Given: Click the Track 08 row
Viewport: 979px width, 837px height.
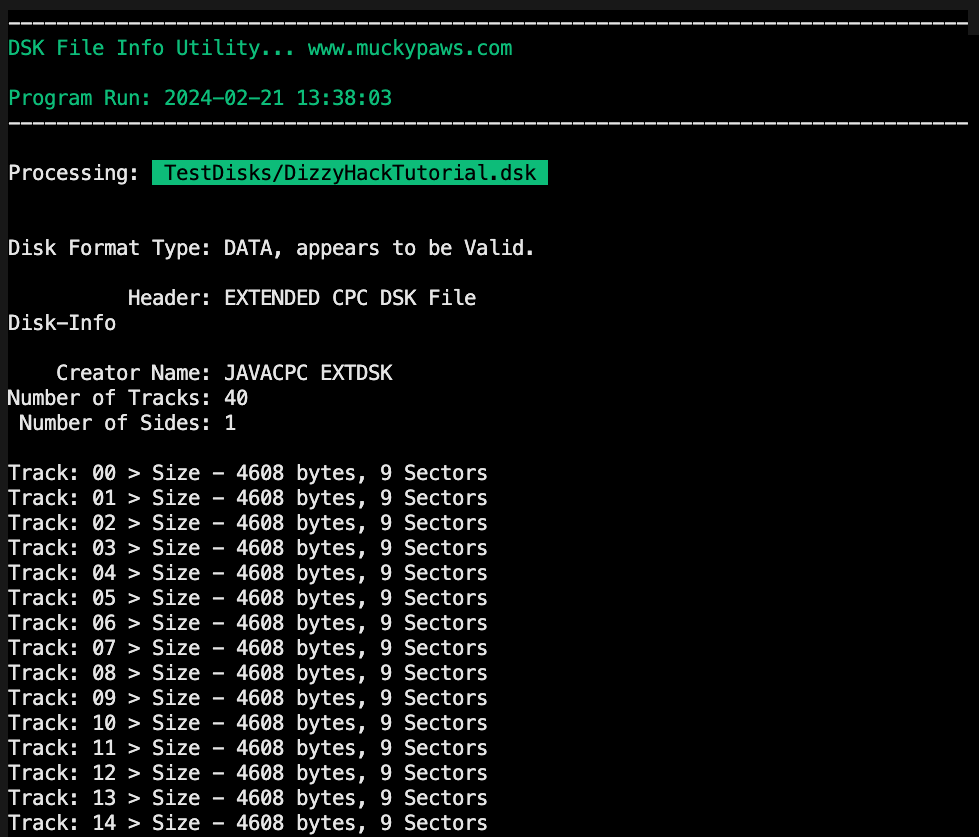Looking at the screenshot, I should [247, 673].
